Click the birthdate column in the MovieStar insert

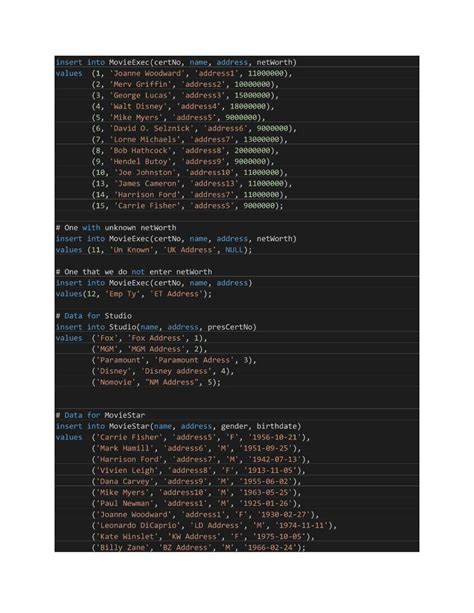point(277,426)
